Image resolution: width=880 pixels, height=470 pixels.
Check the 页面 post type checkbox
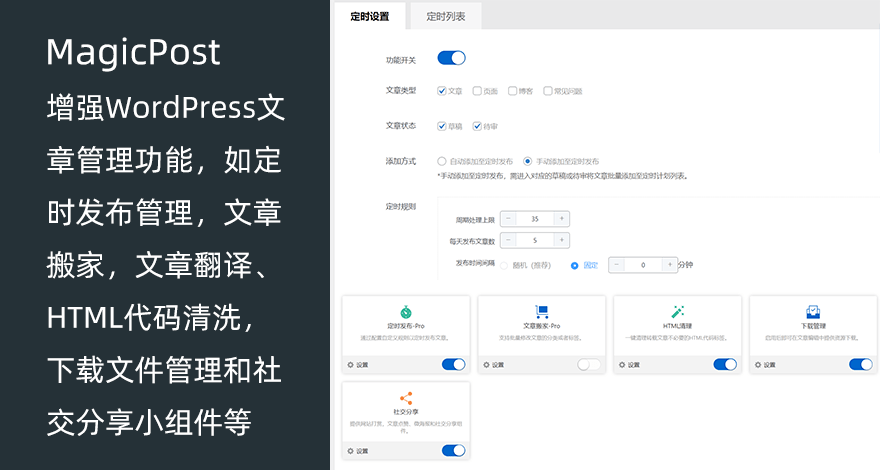[x=477, y=91]
